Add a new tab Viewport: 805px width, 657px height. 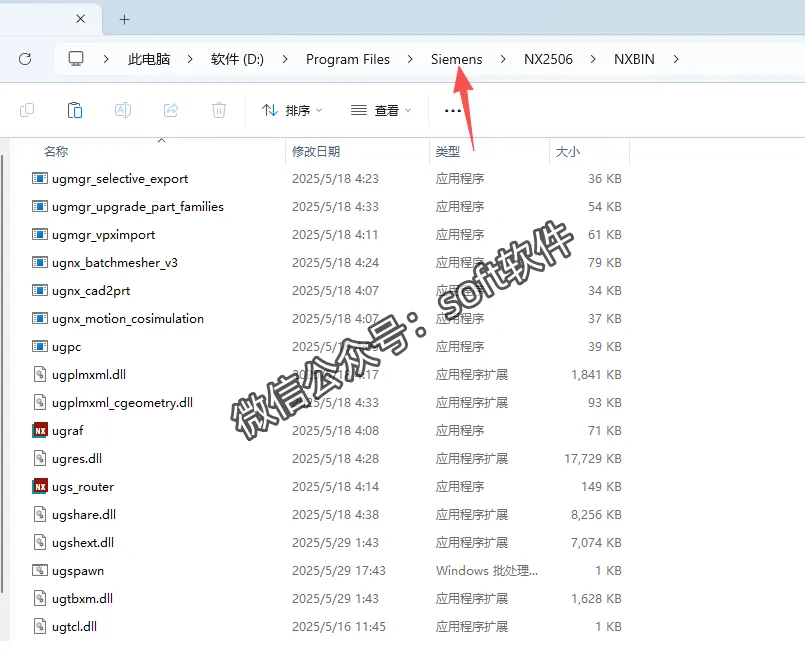124,20
